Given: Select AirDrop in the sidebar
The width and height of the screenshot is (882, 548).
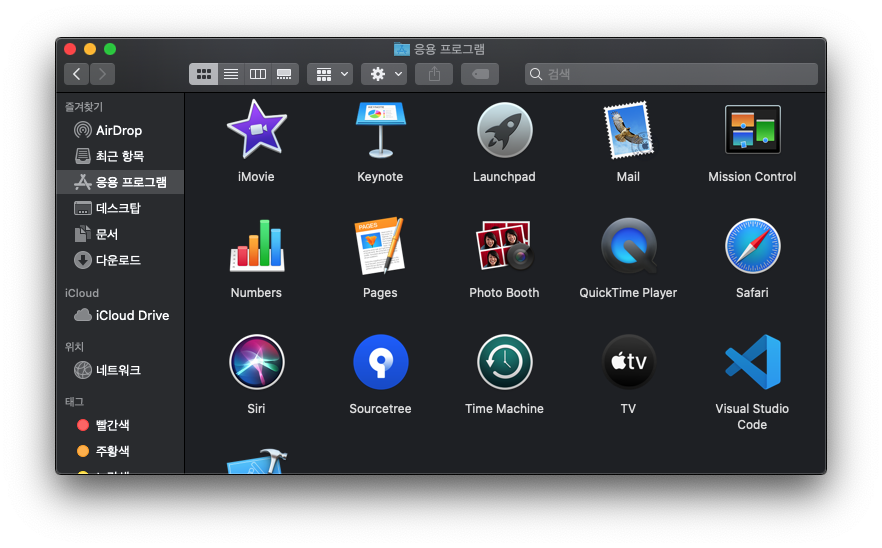Looking at the screenshot, I should tap(120, 130).
